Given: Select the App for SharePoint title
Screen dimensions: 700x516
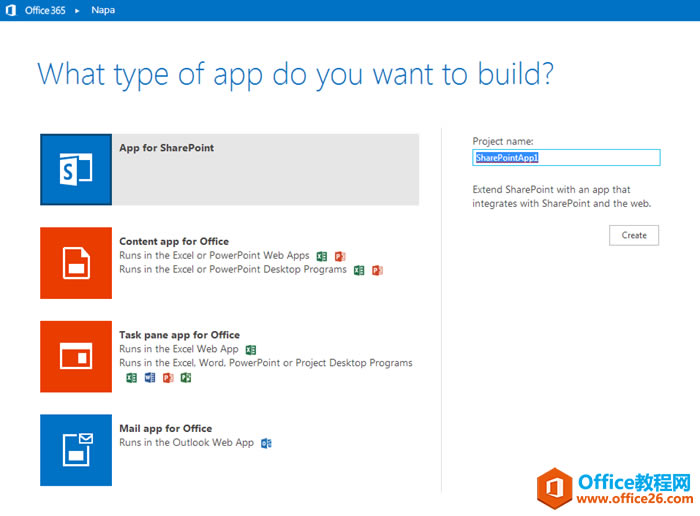Looking at the screenshot, I should pos(166,148).
